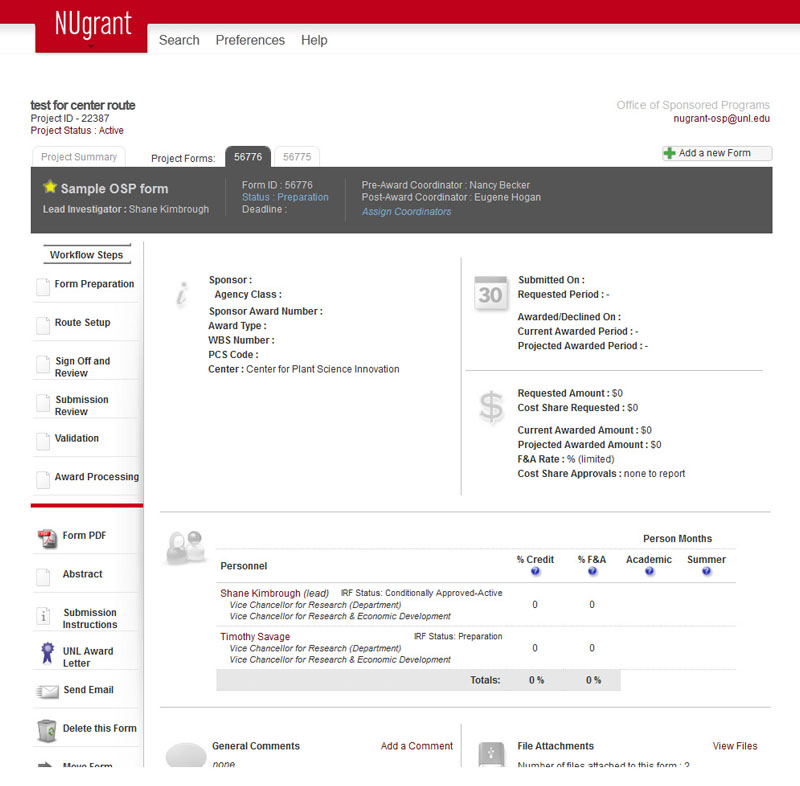Click the Form PDF link text
Screen dimensions: 800x786
coord(84,536)
